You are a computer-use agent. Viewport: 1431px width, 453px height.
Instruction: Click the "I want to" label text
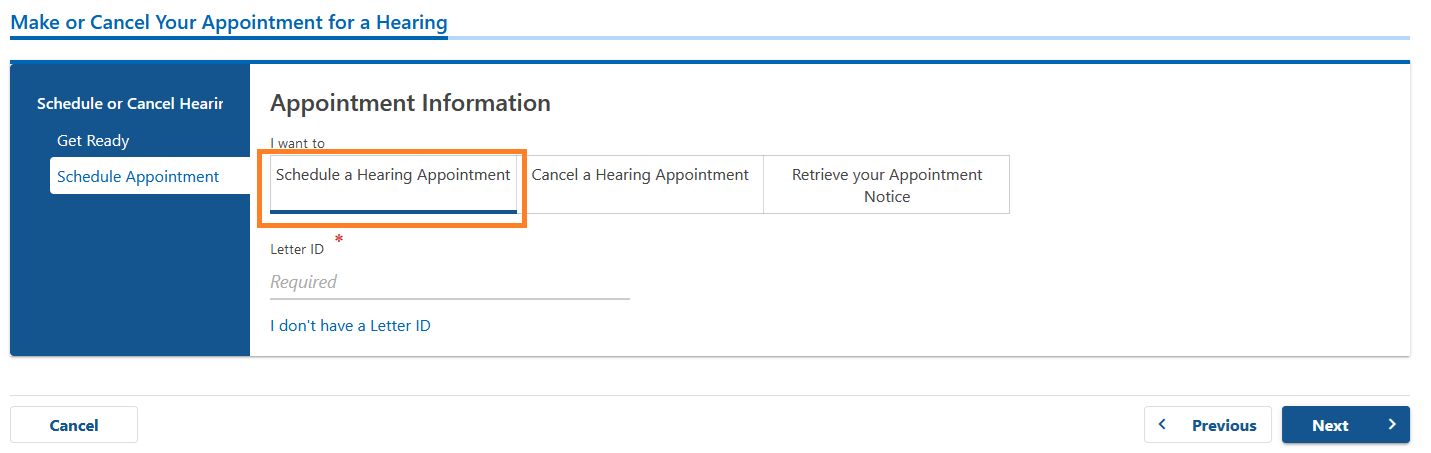(297, 144)
